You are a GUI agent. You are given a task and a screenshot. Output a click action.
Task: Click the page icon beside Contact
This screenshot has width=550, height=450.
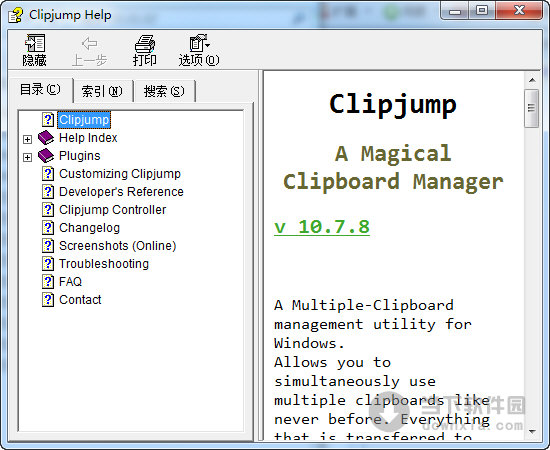[48, 300]
